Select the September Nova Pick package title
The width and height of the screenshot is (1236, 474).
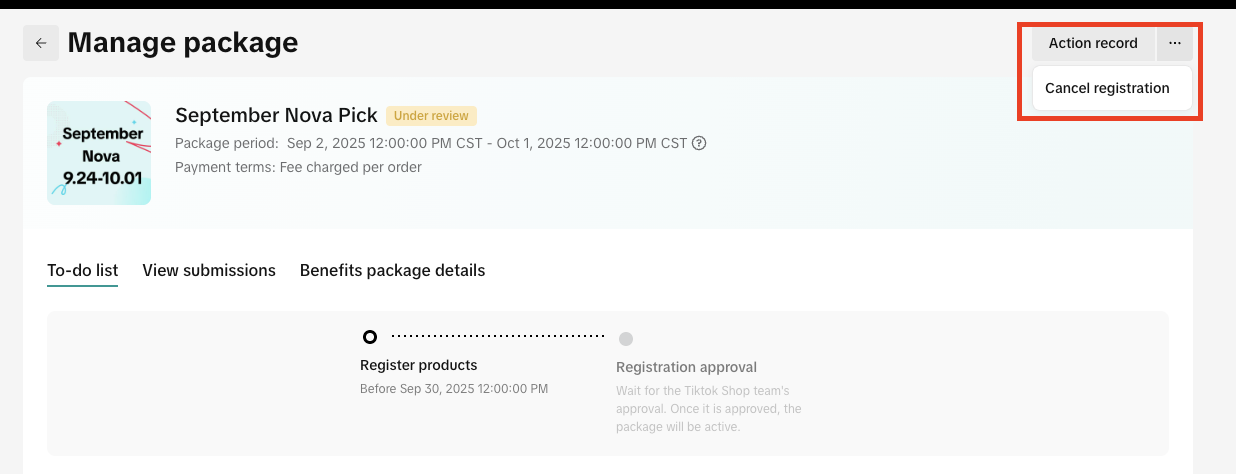point(276,114)
